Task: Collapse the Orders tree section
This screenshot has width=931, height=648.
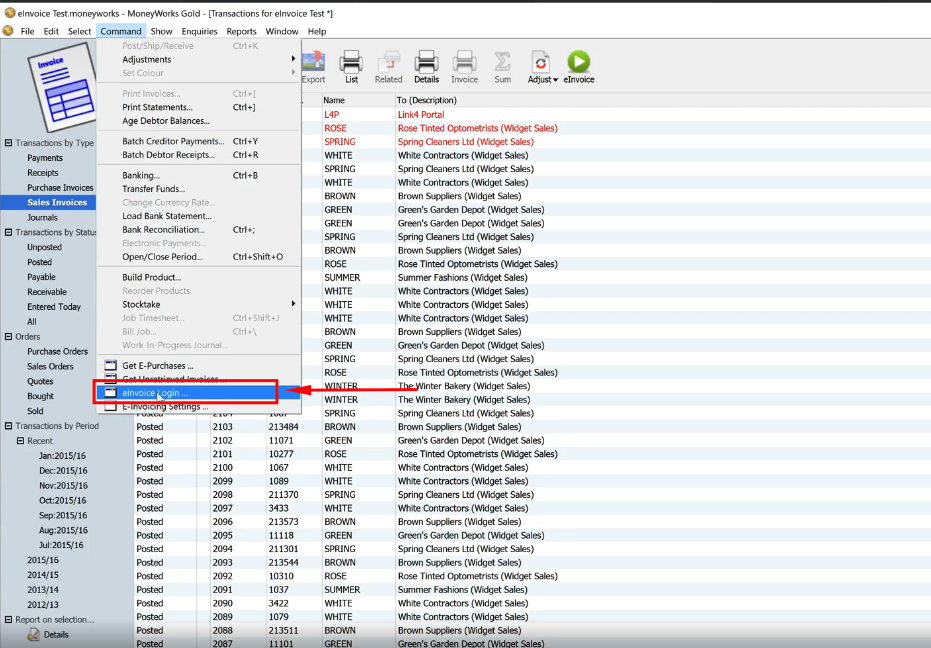Action: pos(8,336)
